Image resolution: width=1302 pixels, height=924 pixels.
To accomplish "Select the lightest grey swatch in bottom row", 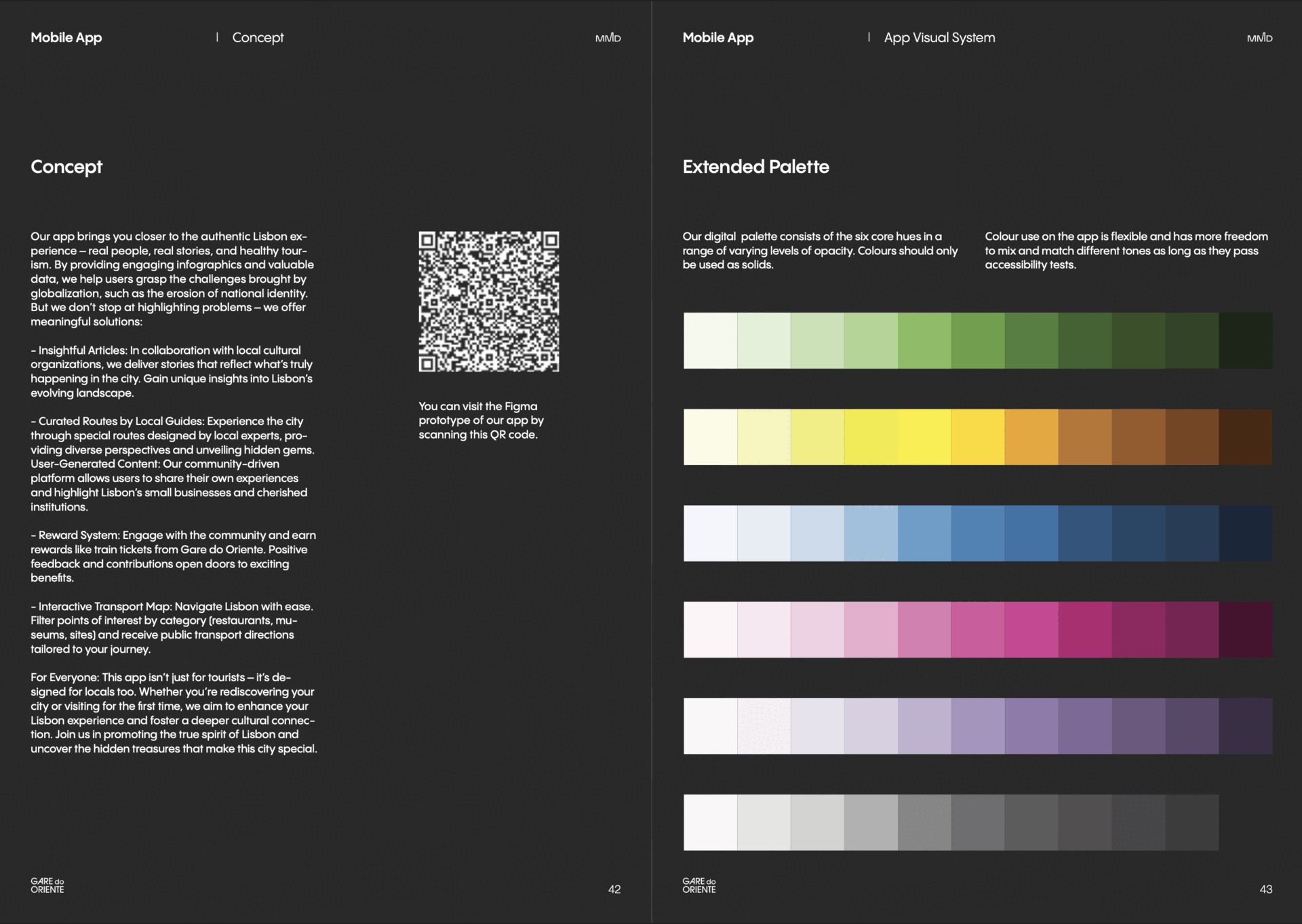I will (x=710, y=822).
